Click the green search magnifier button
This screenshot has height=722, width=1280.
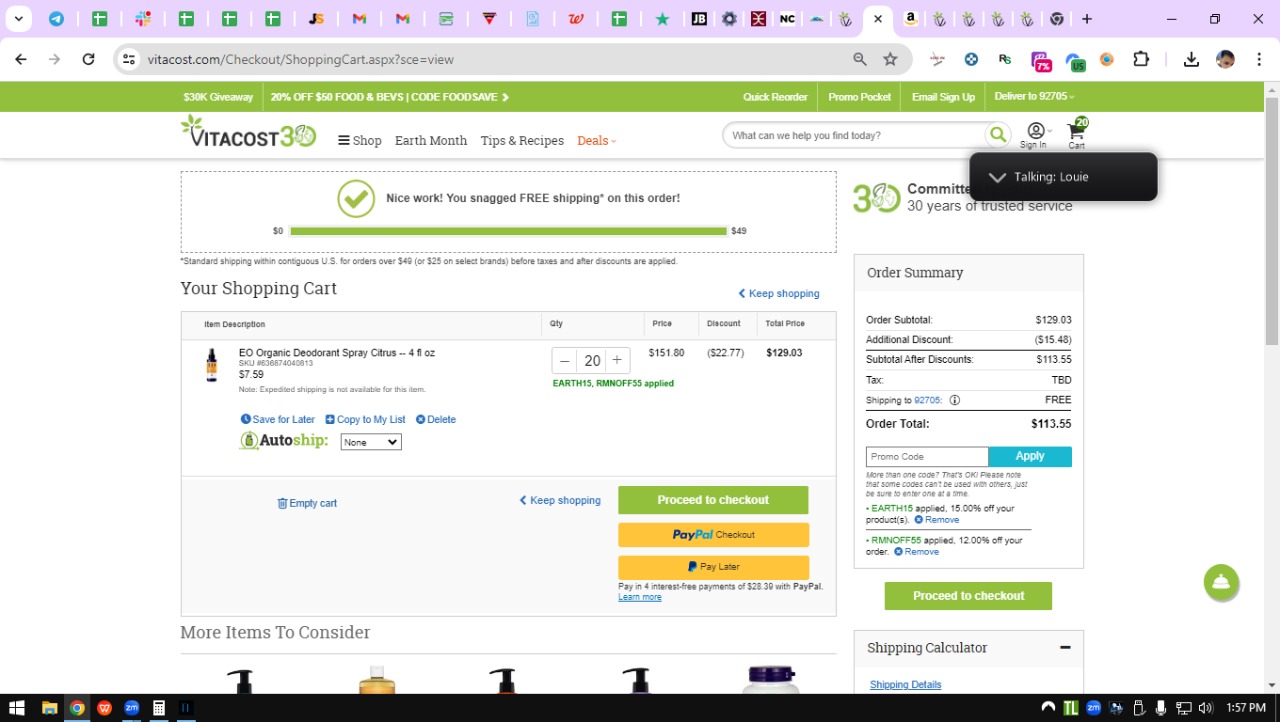coord(997,135)
